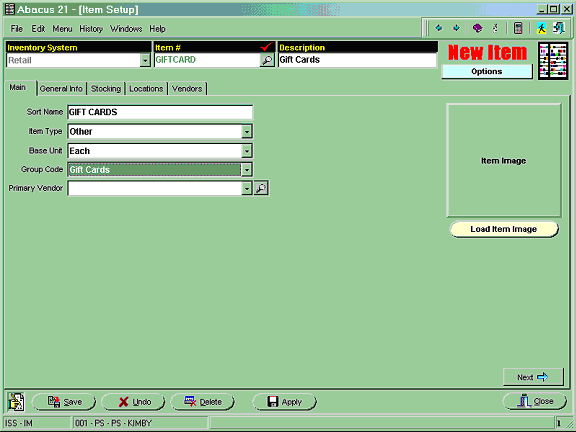Open the Inventory System dropdown
576x432 pixels.
point(145,60)
